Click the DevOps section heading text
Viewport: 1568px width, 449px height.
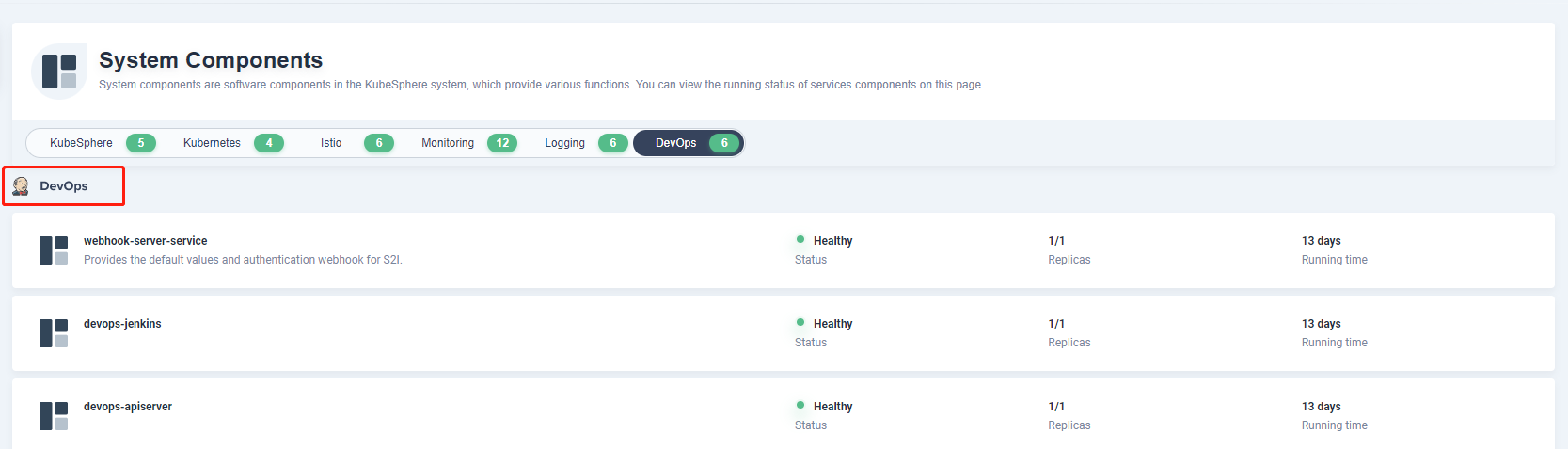64,186
